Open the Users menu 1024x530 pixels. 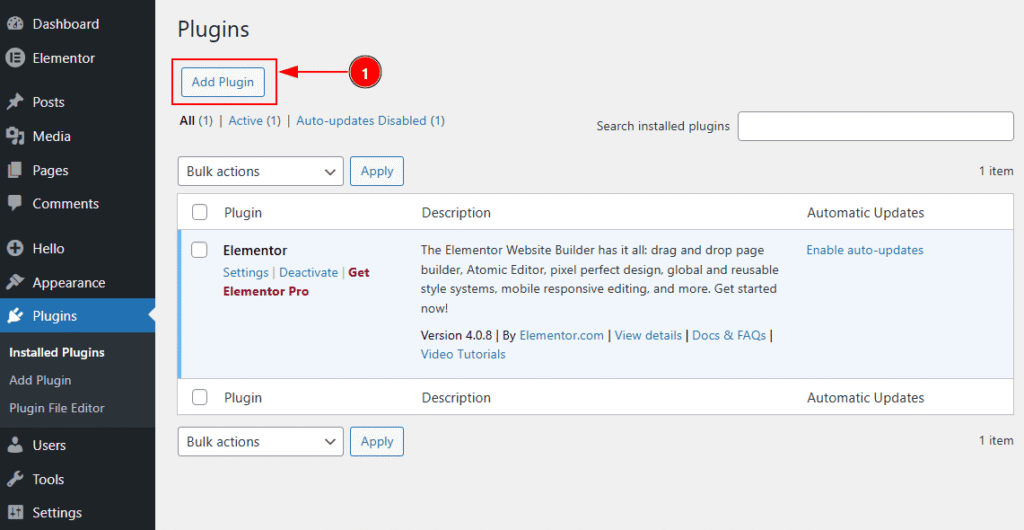(x=49, y=445)
